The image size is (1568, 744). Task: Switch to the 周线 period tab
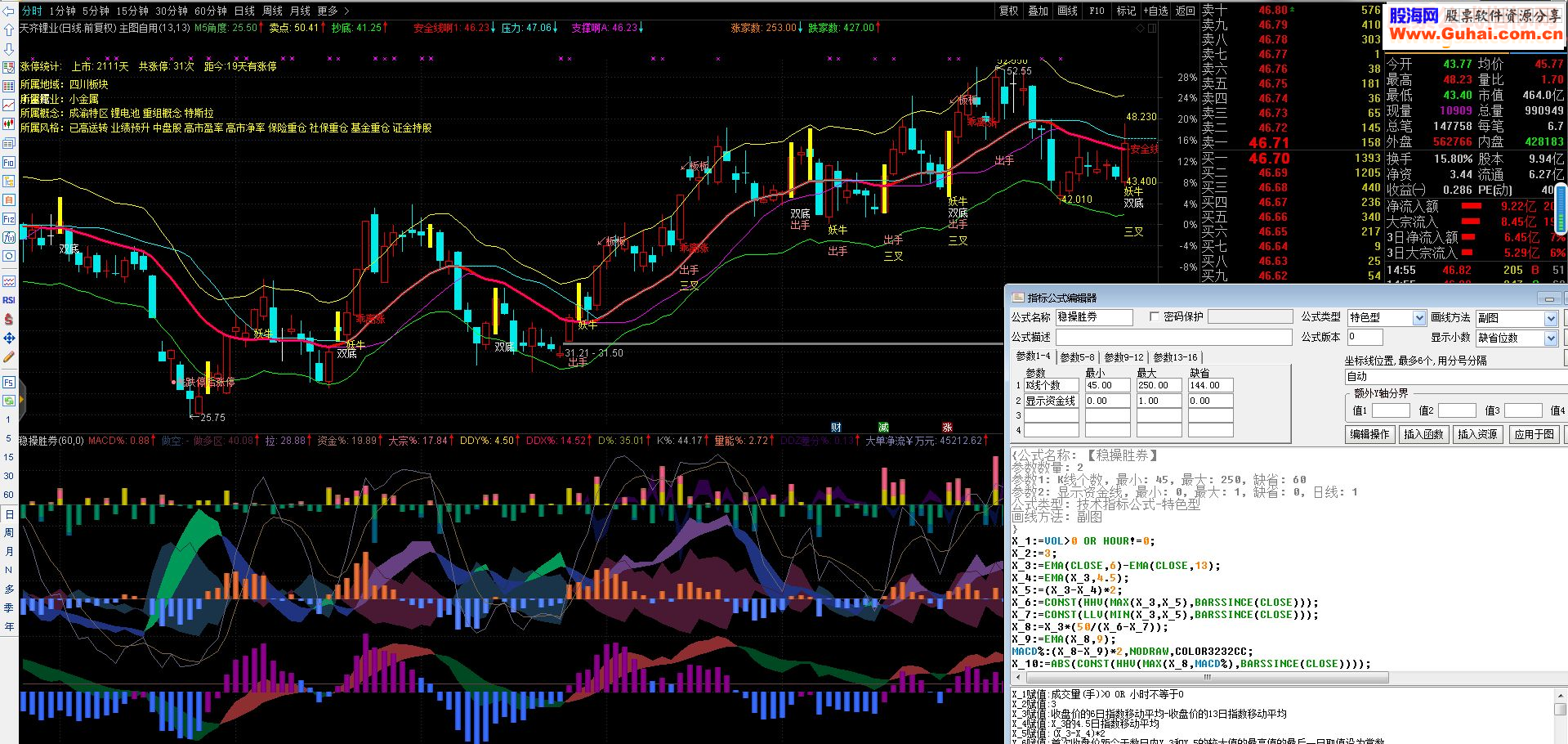tap(272, 11)
